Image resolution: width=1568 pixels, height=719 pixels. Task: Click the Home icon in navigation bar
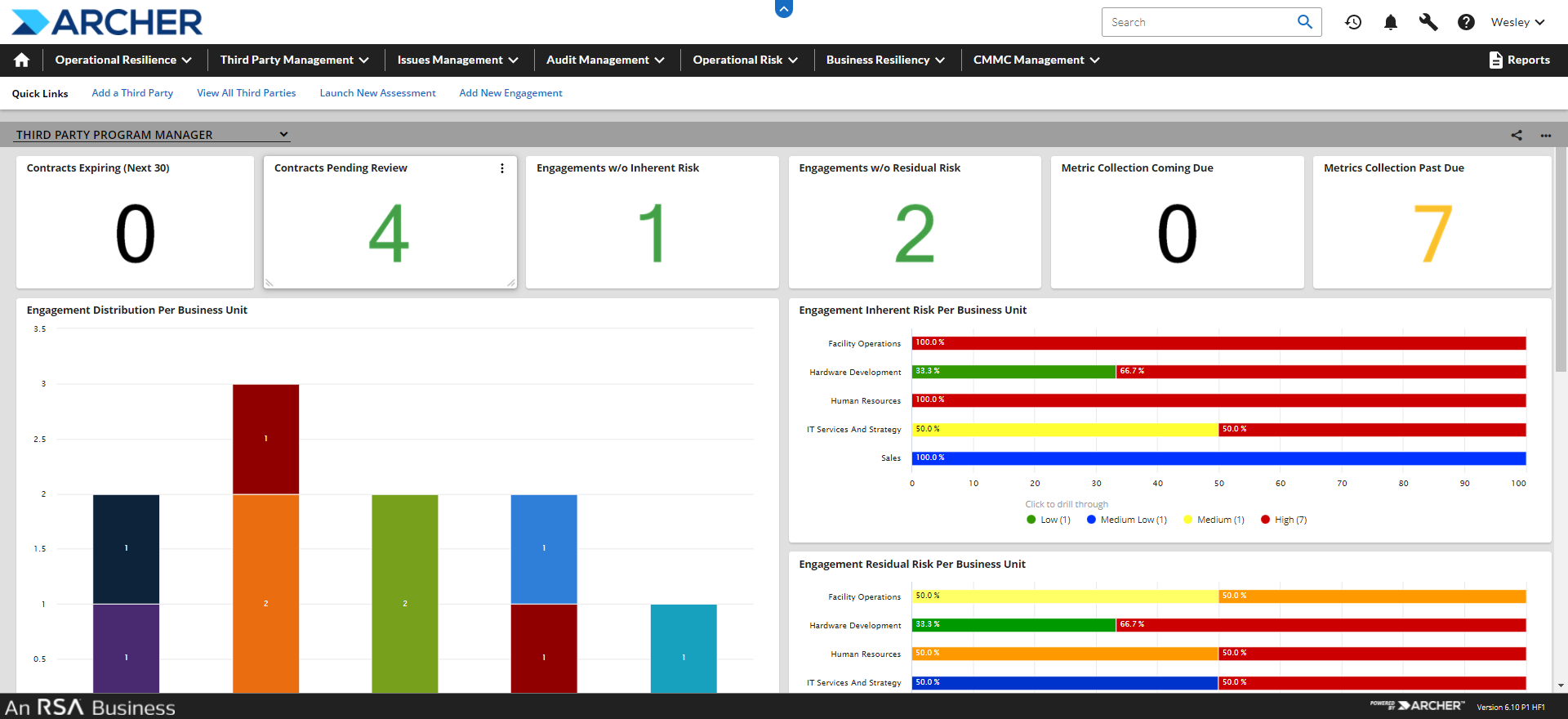[22, 60]
